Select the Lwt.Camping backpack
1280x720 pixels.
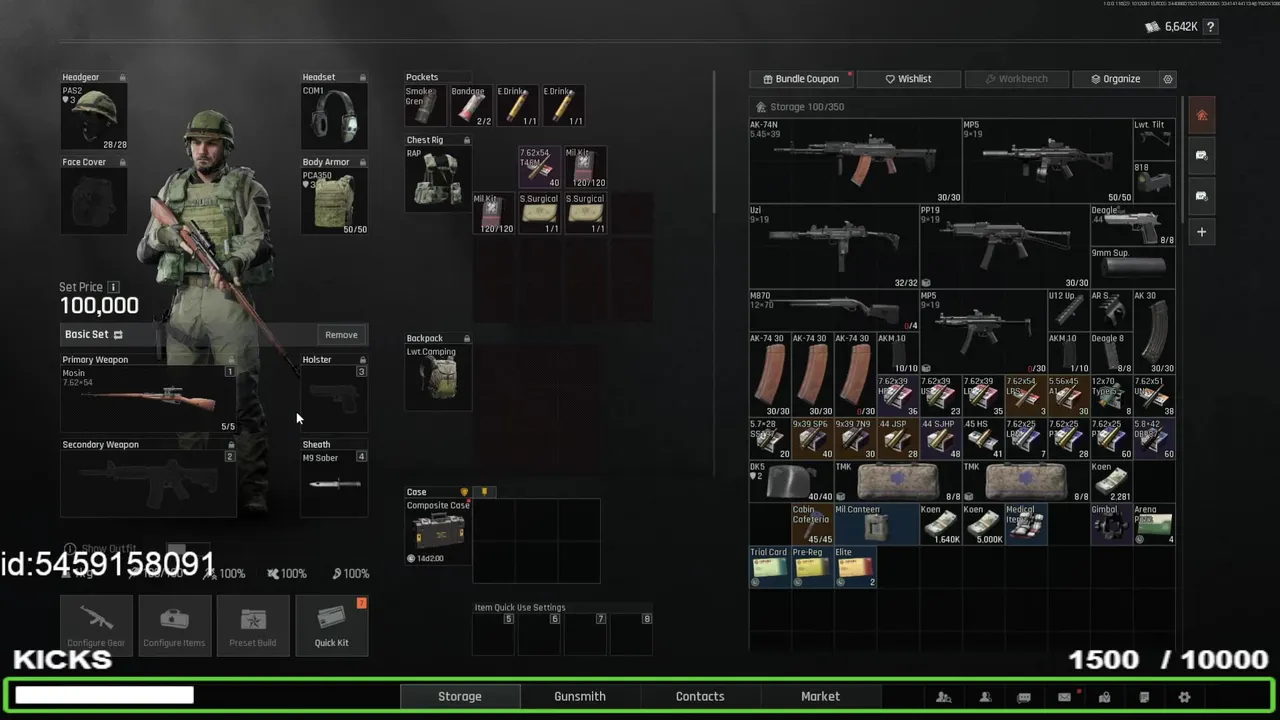438,378
